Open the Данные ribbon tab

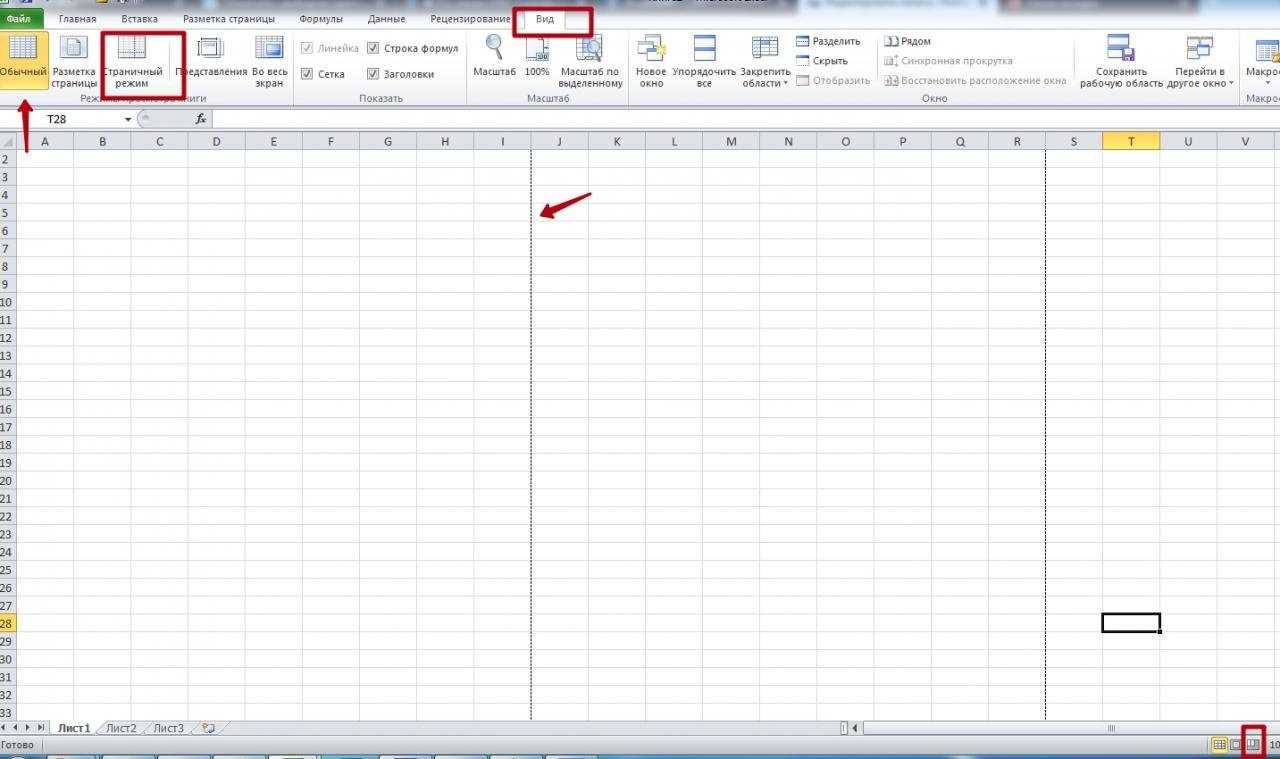(387, 19)
